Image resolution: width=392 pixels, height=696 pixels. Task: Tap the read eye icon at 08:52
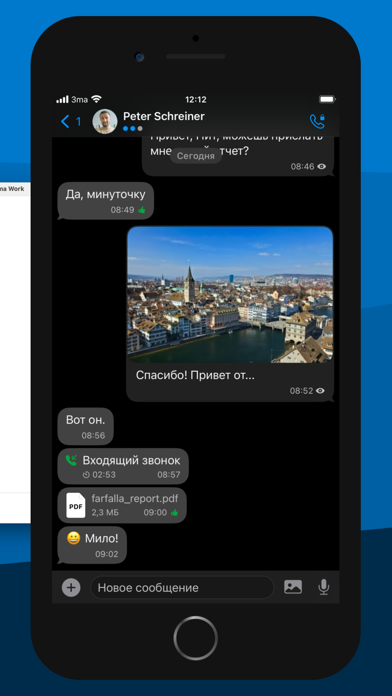(x=321, y=391)
